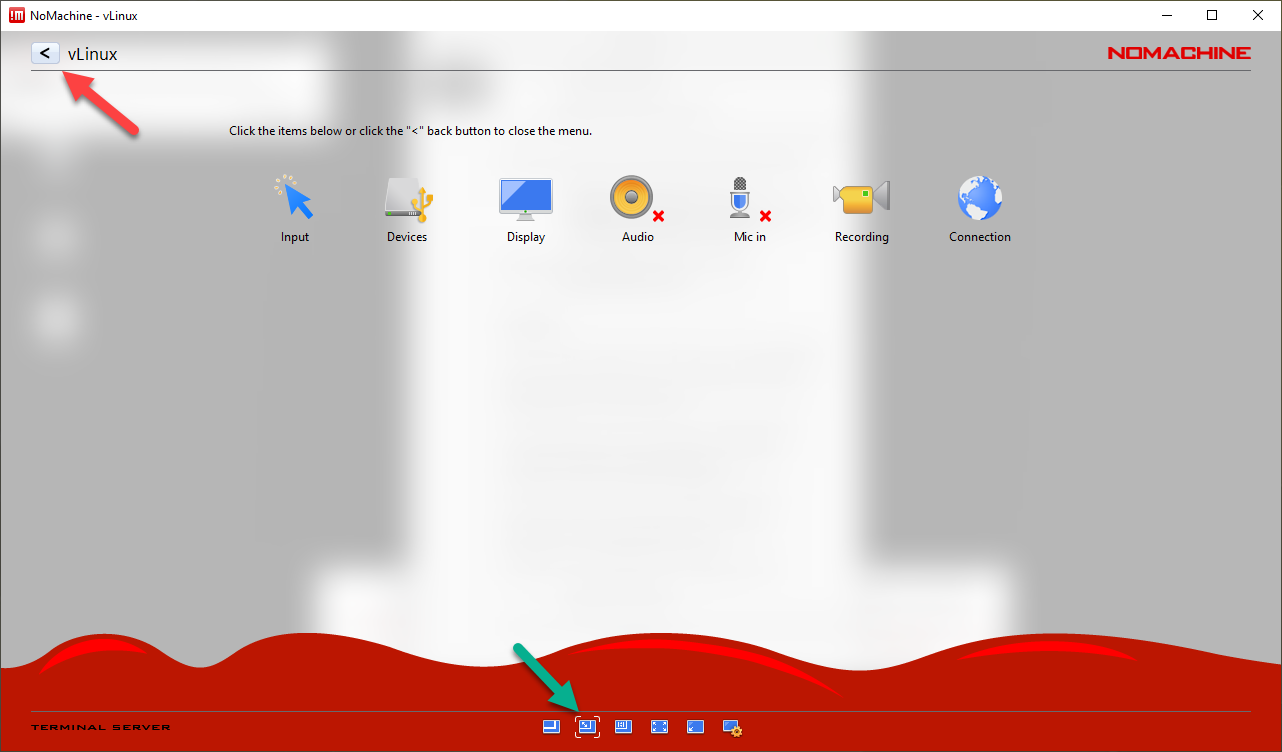Open the Mic in settings
The image size is (1282, 752).
(750, 209)
